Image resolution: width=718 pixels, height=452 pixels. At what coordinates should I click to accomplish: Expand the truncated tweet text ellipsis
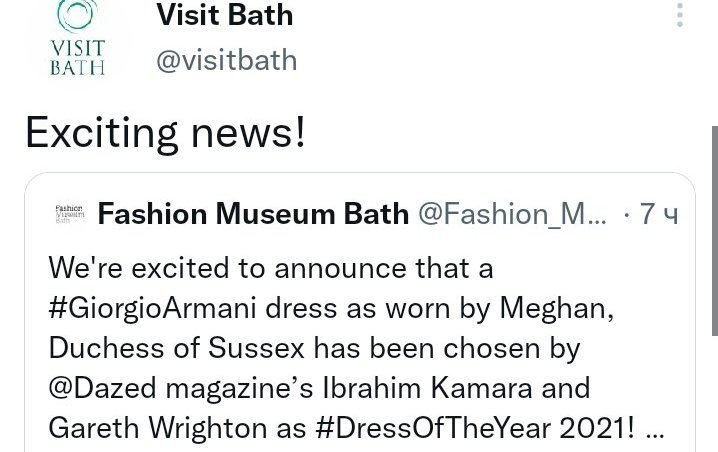click(x=656, y=428)
